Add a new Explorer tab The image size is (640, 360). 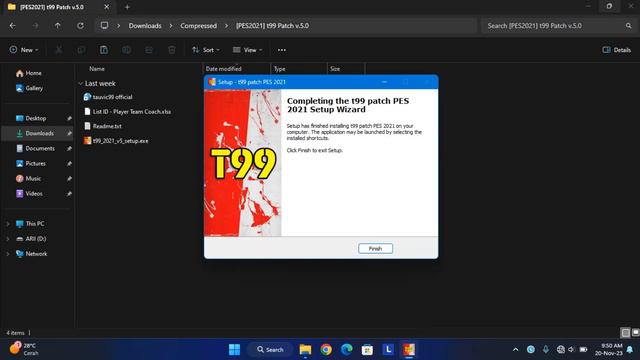coord(127,7)
